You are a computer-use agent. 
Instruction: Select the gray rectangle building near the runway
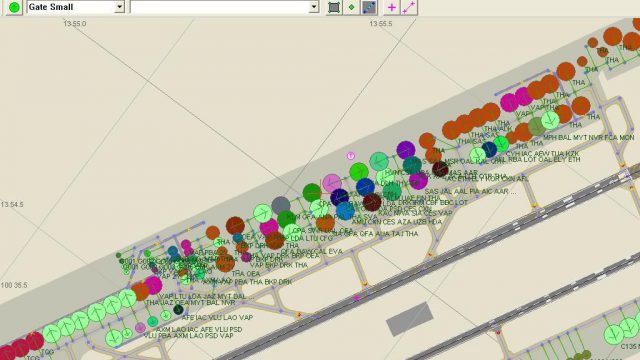click(409, 319)
